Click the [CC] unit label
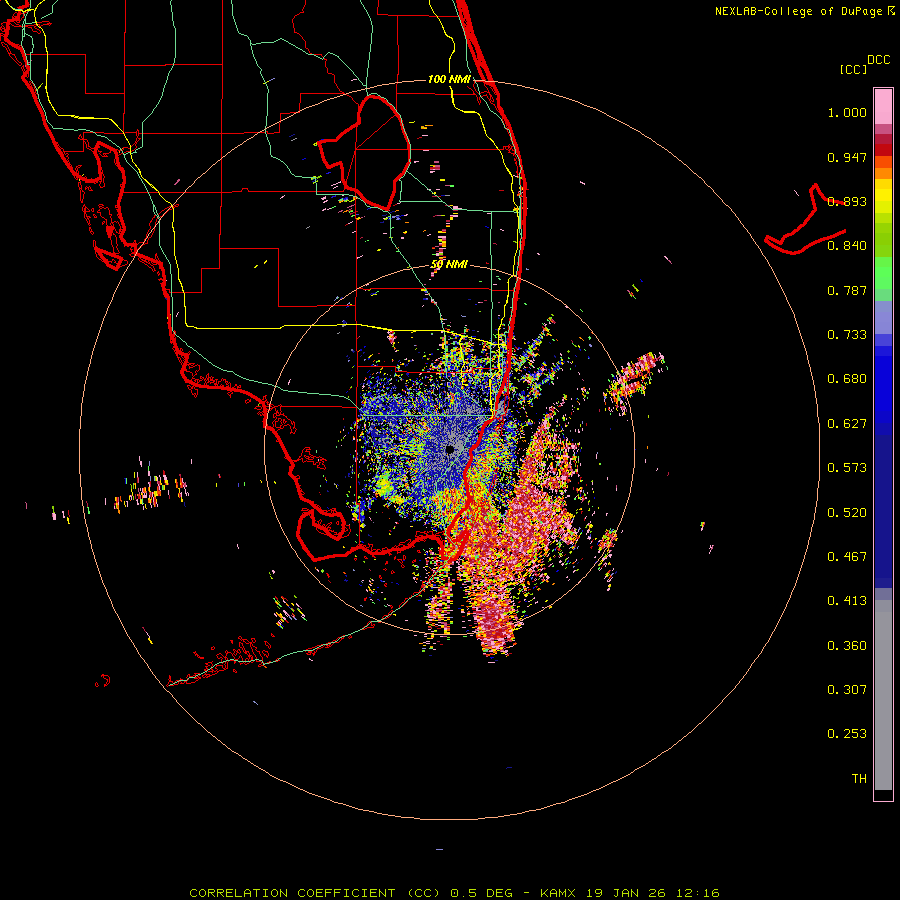Image resolution: width=900 pixels, height=900 pixels. 853,69
